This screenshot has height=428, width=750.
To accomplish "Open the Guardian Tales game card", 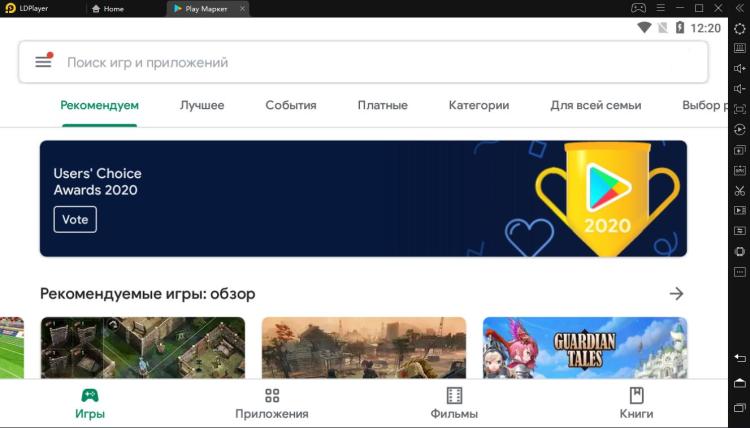I will coord(585,348).
